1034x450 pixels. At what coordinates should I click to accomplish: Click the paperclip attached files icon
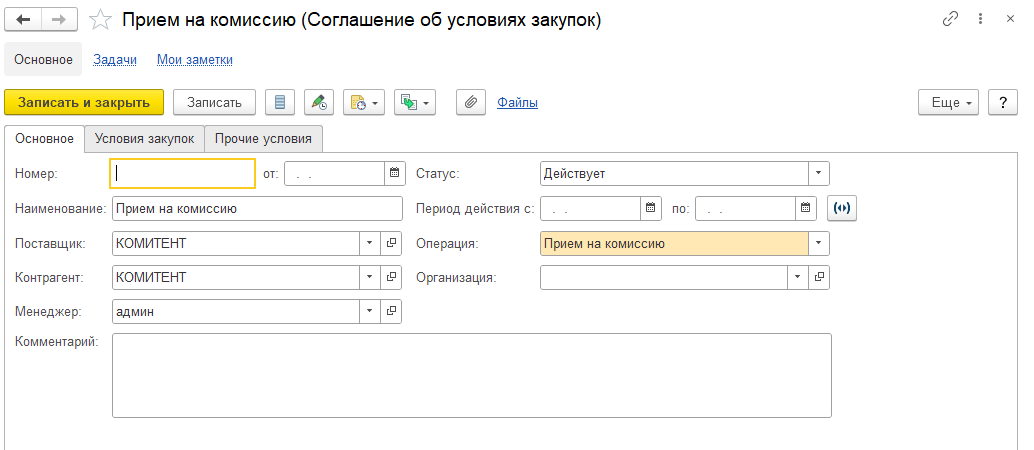click(470, 102)
